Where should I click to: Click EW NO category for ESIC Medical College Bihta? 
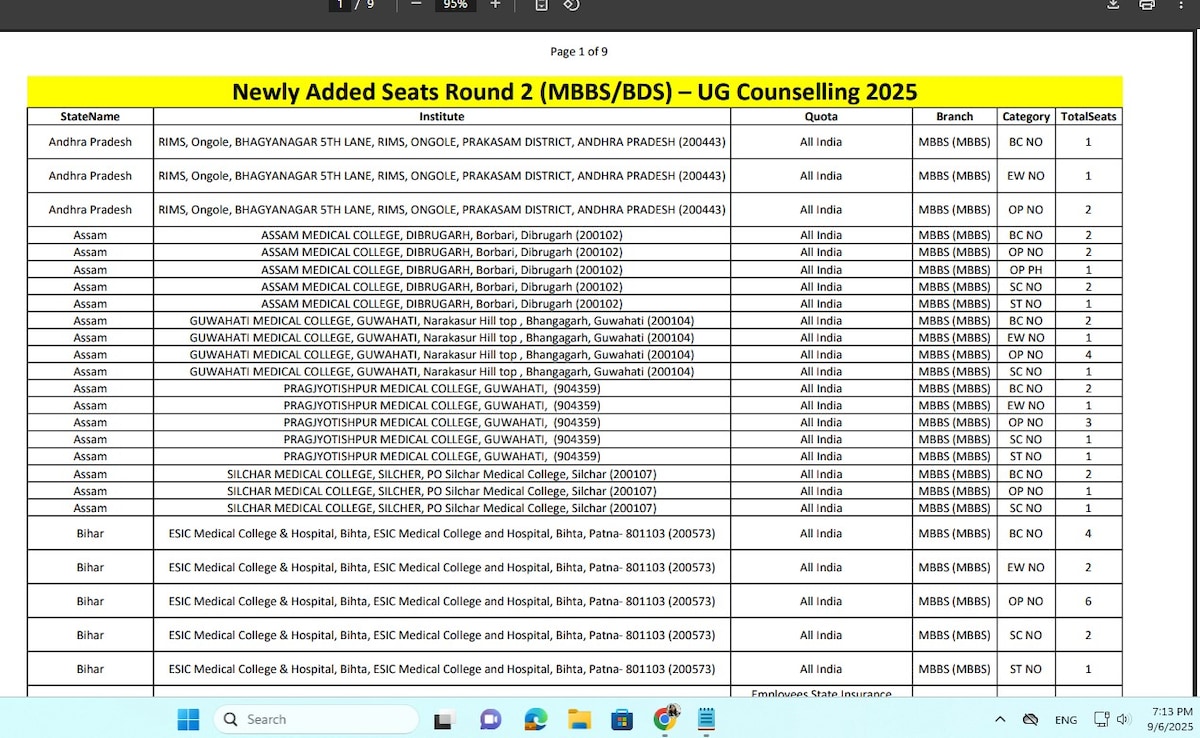[1026, 568]
